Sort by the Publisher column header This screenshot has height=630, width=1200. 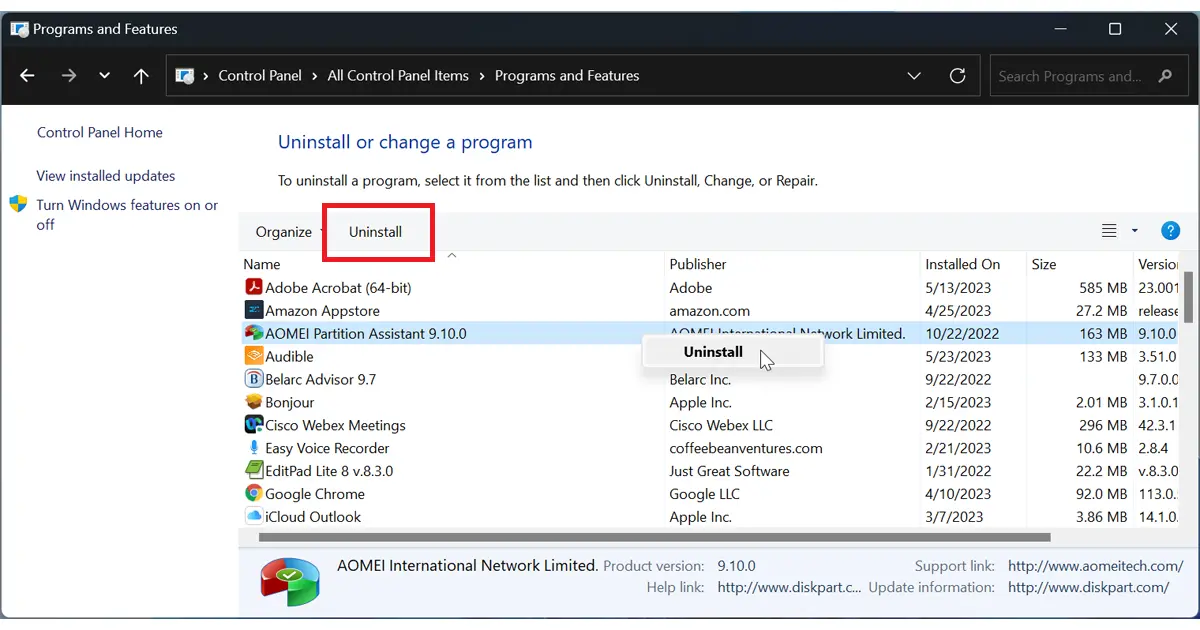click(698, 264)
